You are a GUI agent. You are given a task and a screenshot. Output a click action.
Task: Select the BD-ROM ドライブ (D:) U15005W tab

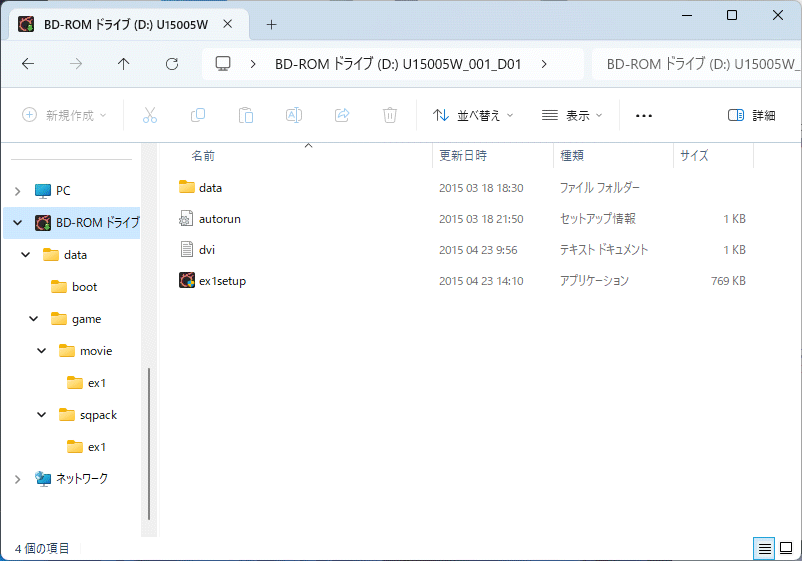pos(126,25)
